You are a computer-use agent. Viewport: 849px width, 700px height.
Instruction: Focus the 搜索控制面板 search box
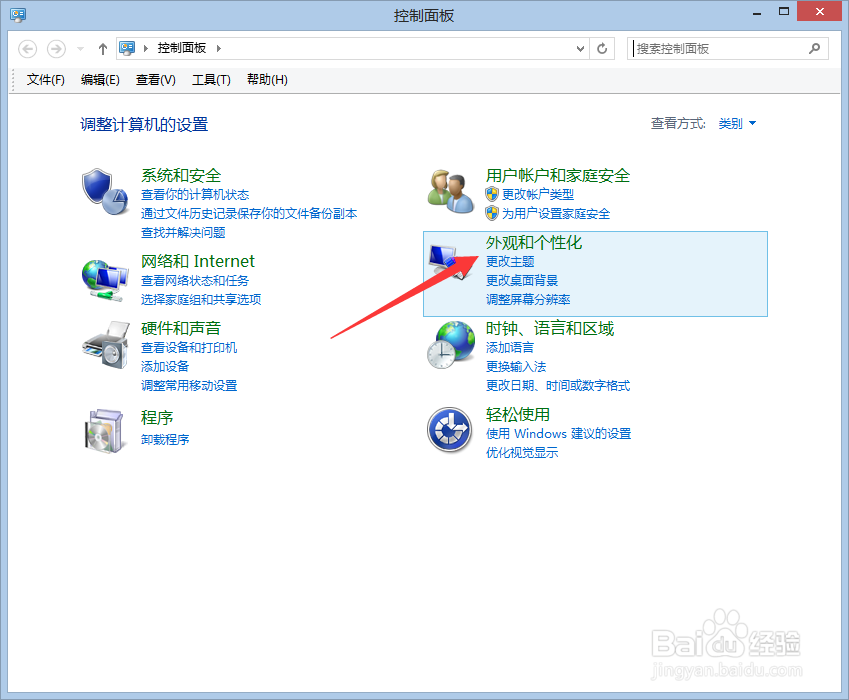coord(728,49)
